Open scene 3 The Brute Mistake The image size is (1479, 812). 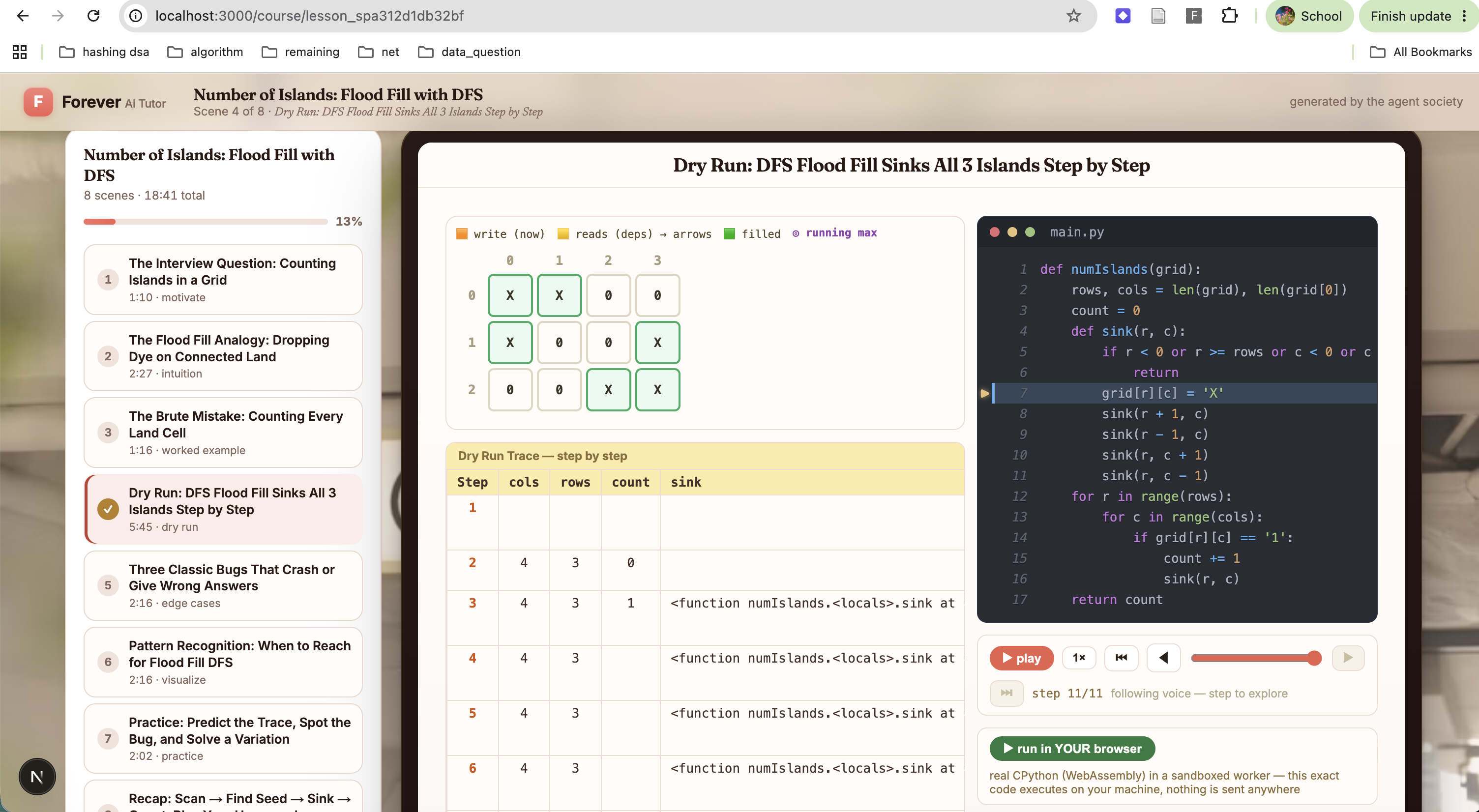pos(223,432)
